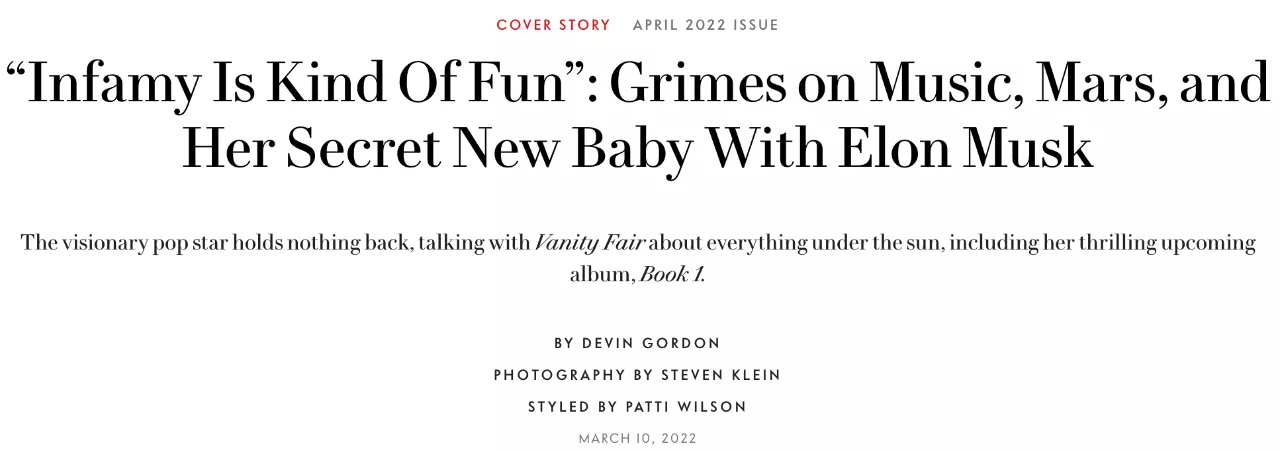Click the PHOTOGRAPHY BY credit label
The width and height of the screenshot is (1280, 451).
click(575, 375)
